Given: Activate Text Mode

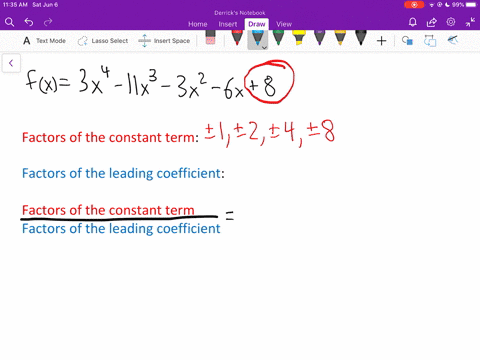Looking at the screenshot, I should 44,41.
